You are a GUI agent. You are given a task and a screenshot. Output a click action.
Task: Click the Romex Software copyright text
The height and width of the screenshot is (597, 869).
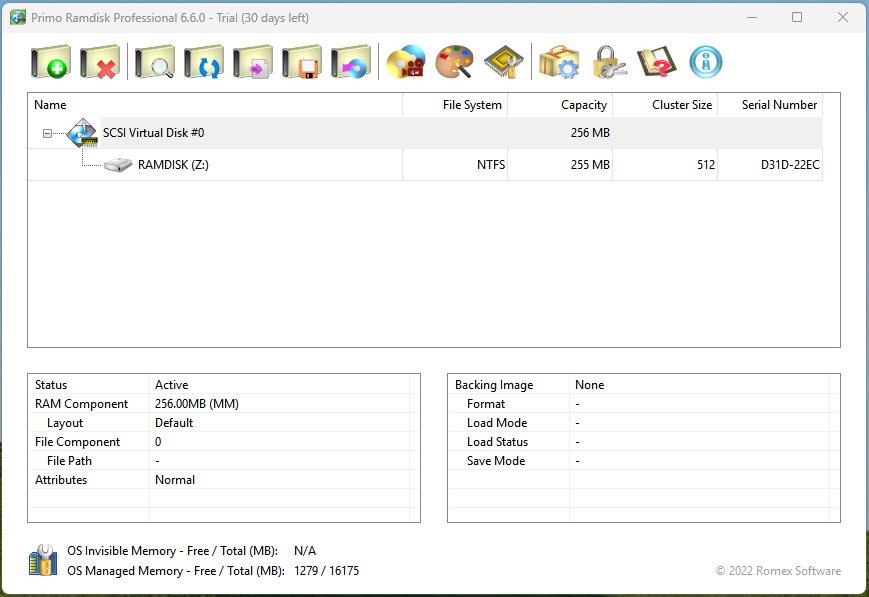click(x=779, y=571)
